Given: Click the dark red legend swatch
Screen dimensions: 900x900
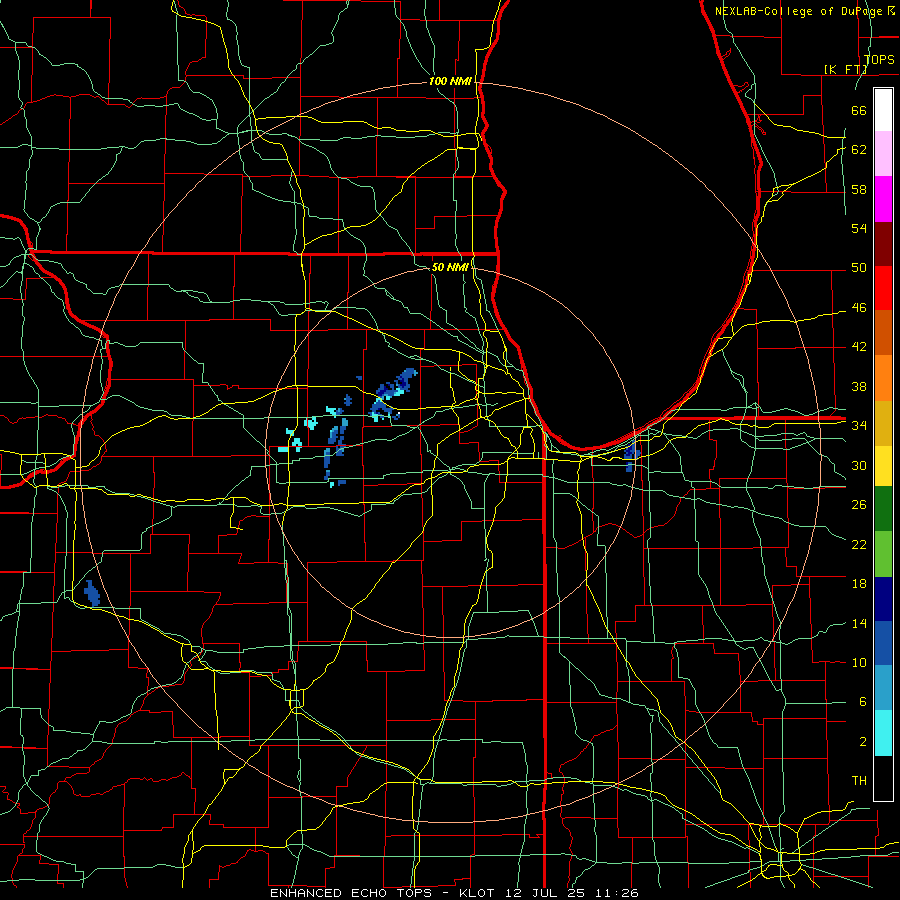Looking at the screenshot, I should coord(883,244).
